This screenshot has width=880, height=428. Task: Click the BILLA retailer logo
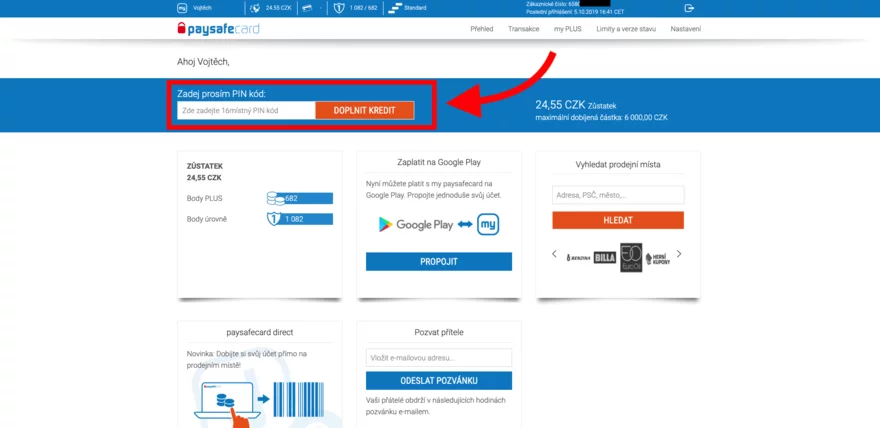click(606, 257)
